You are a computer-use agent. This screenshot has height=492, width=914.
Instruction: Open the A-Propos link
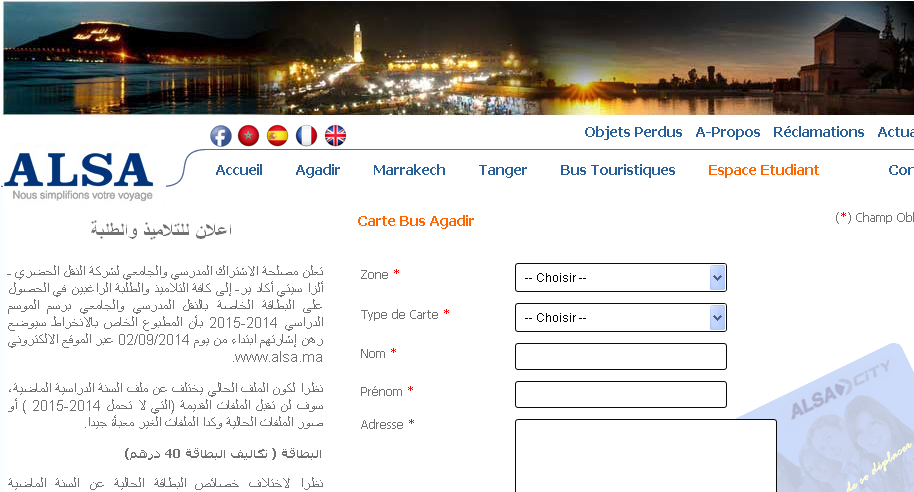pyautogui.click(x=727, y=132)
